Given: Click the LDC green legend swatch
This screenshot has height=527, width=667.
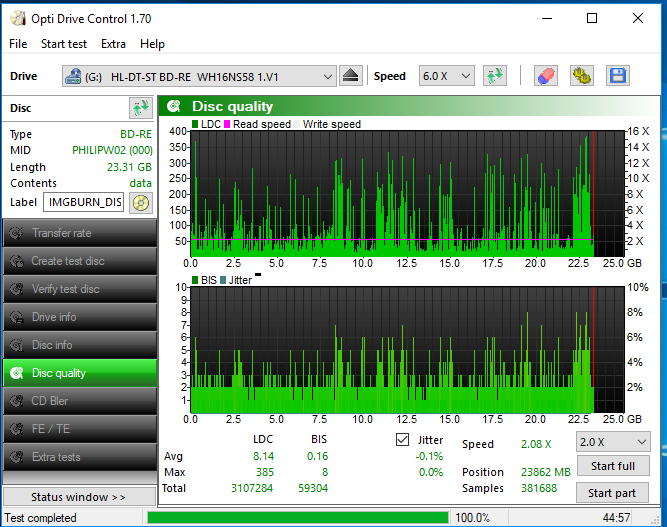Looking at the screenshot, I should 195,124.
